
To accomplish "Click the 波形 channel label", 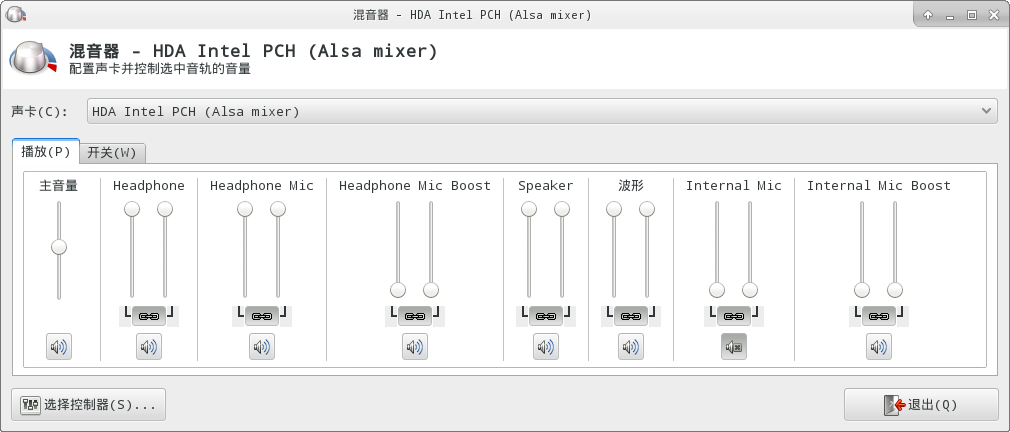I will [631, 186].
